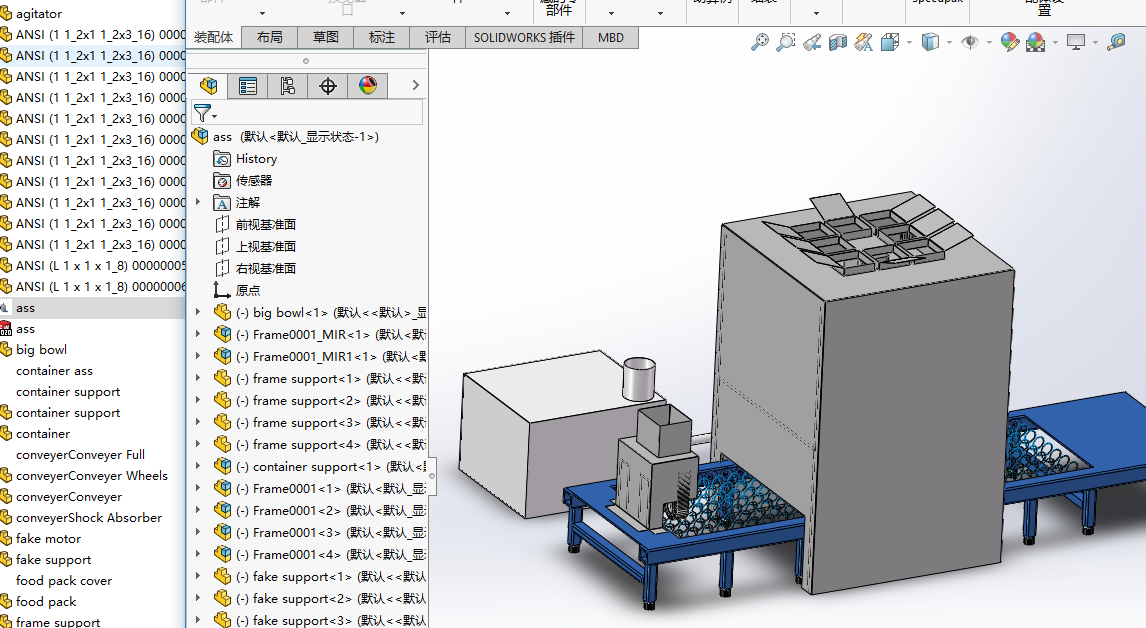Click the History item in feature tree

pos(256,158)
